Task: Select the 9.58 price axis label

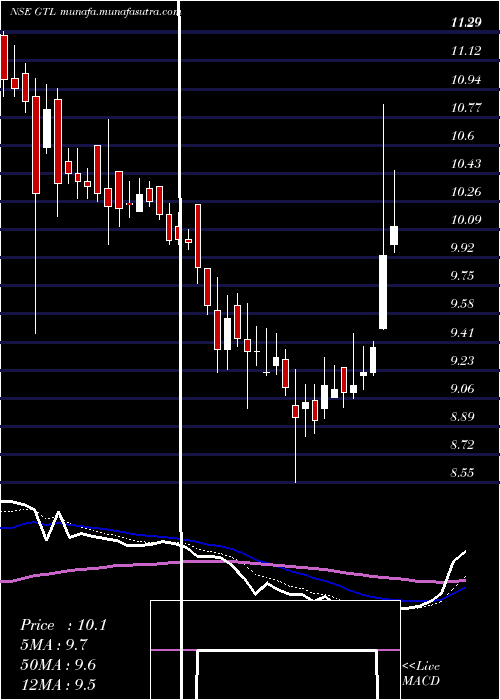Action: click(x=462, y=304)
